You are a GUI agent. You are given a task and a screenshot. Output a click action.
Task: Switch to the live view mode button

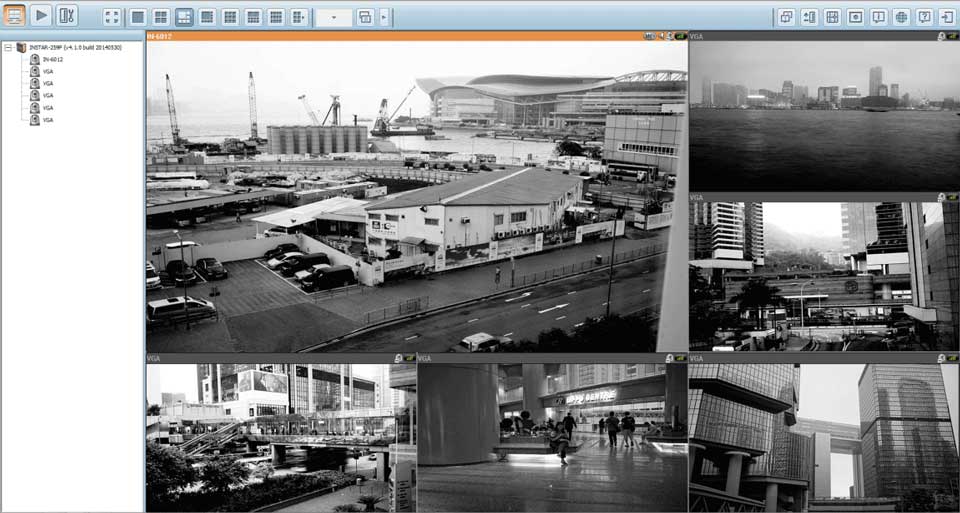click(14, 16)
